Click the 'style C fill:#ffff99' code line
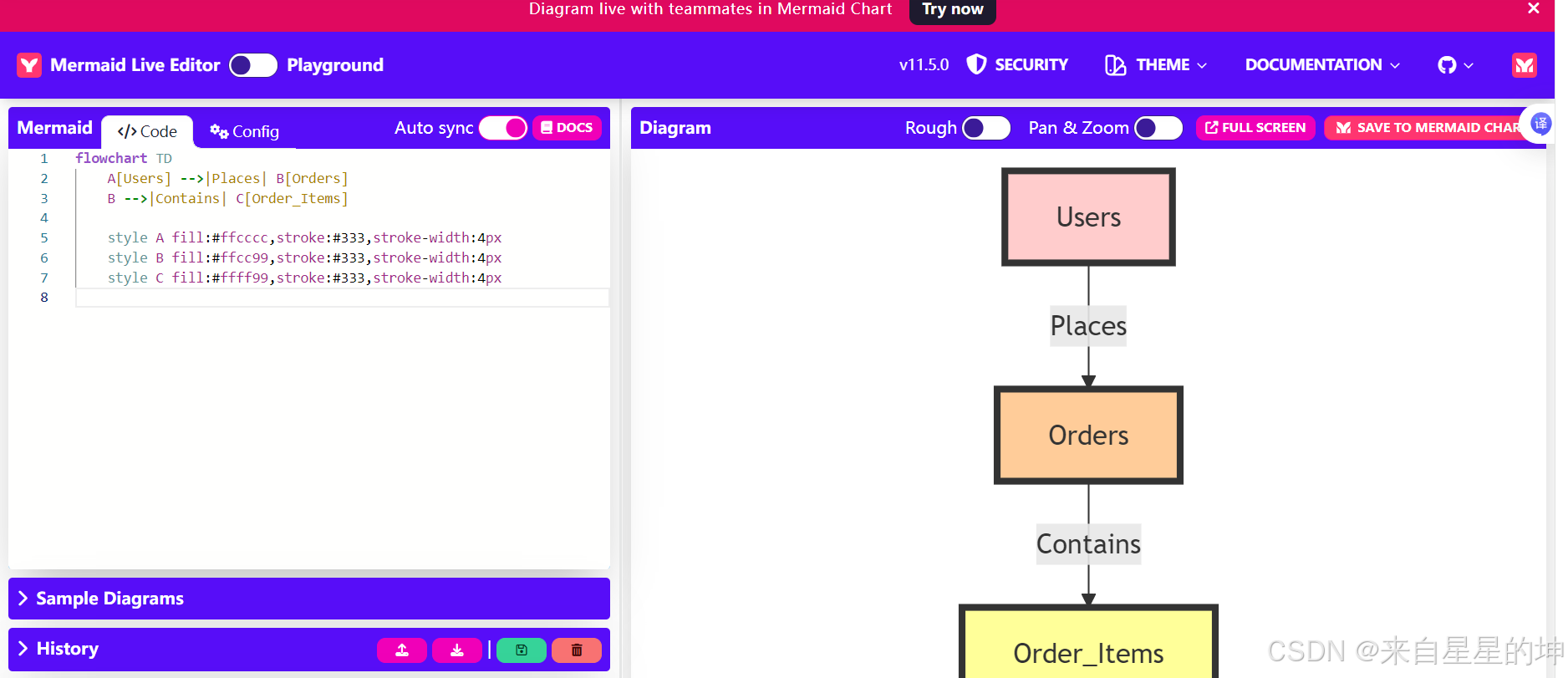Screen dimensions: 1568x678 point(305,278)
